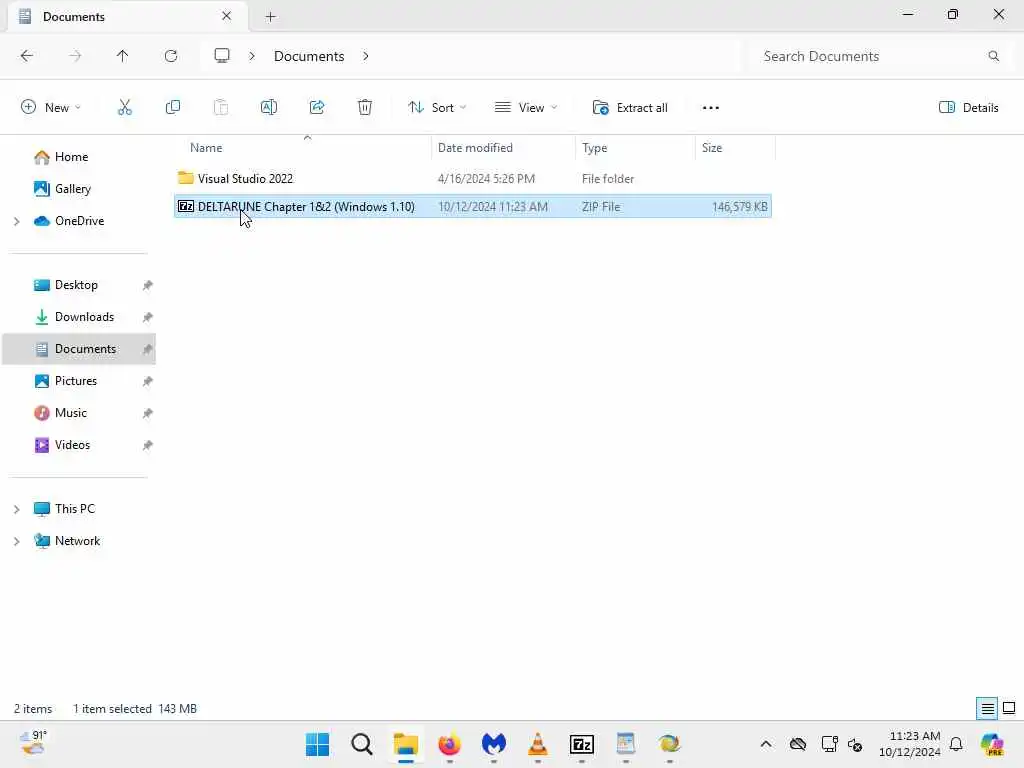Viewport: 1024px width, 768px height.
Task: Sort by Date modified column header
Action: pyautogui.click(x=503, y=148)
